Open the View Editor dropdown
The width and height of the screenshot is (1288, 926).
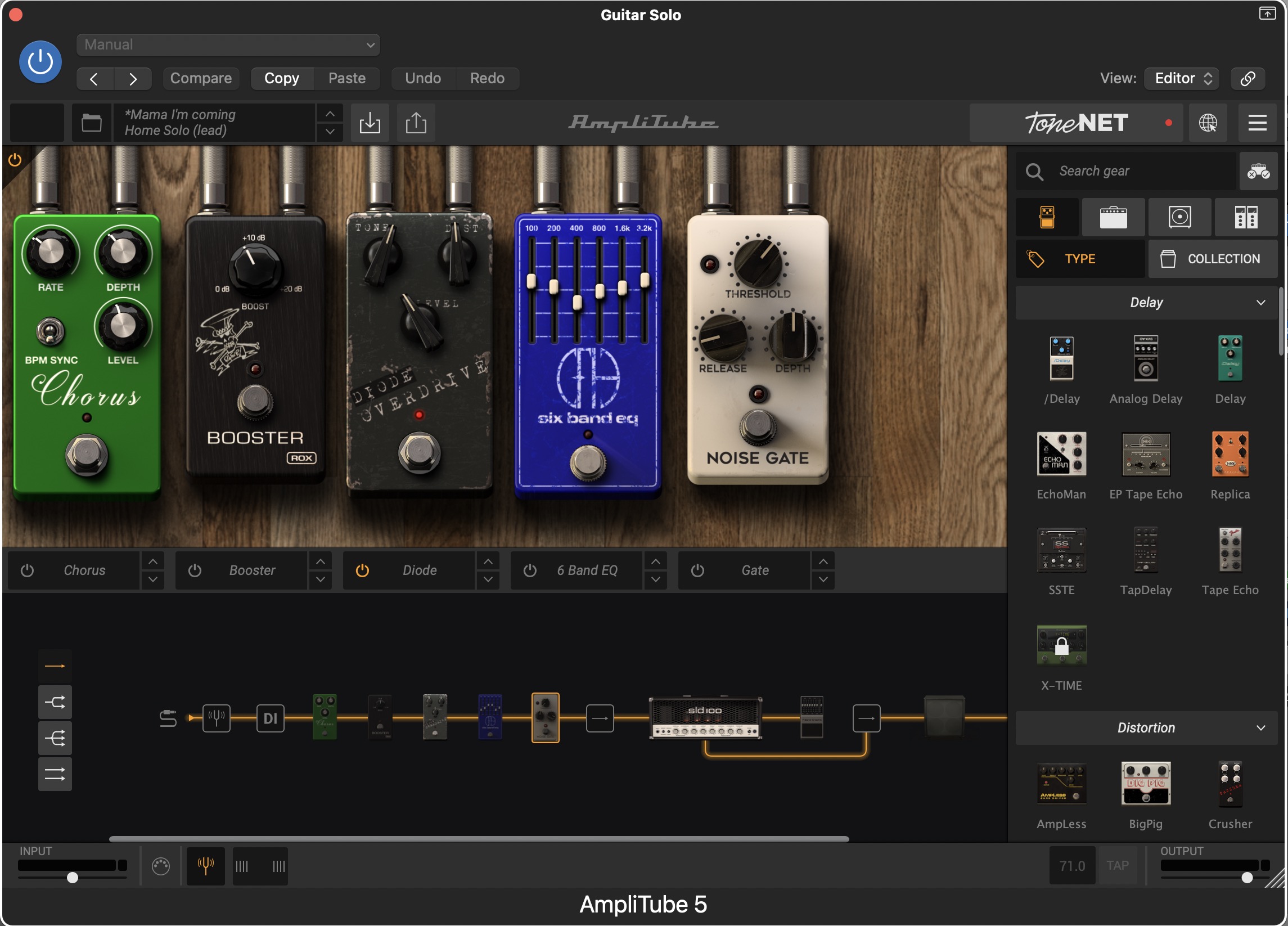tap(1183, 78)
